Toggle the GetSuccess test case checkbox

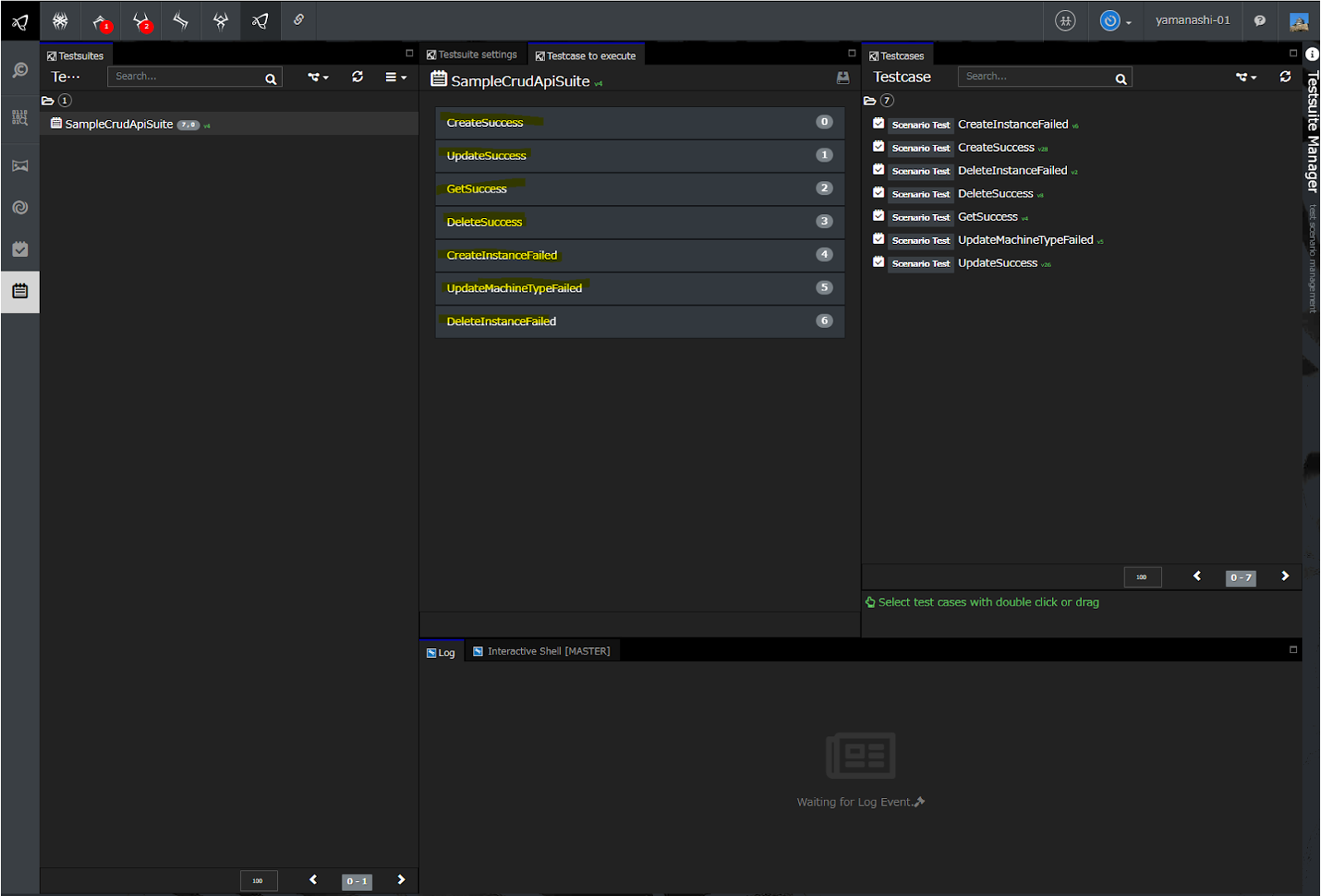coord(878,216)
